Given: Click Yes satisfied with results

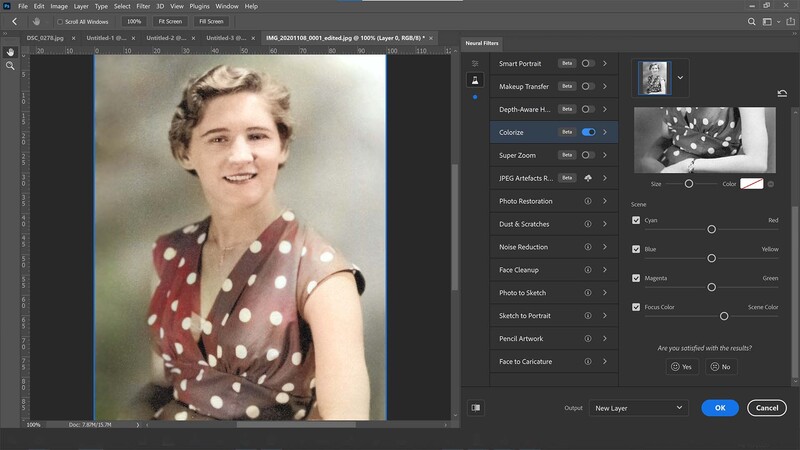Looking at the screenshot, I should 682,367.
